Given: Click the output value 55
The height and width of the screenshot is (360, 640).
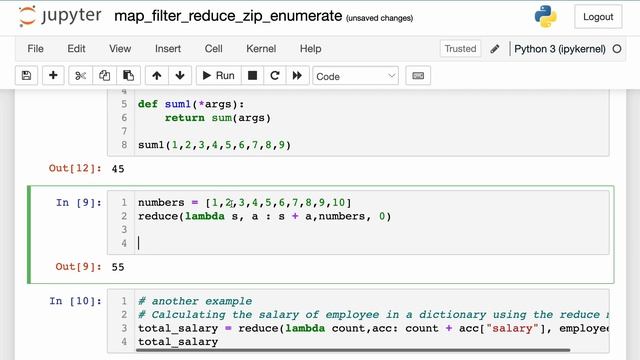Looking at the screenshot, I should tap(118, 267).
